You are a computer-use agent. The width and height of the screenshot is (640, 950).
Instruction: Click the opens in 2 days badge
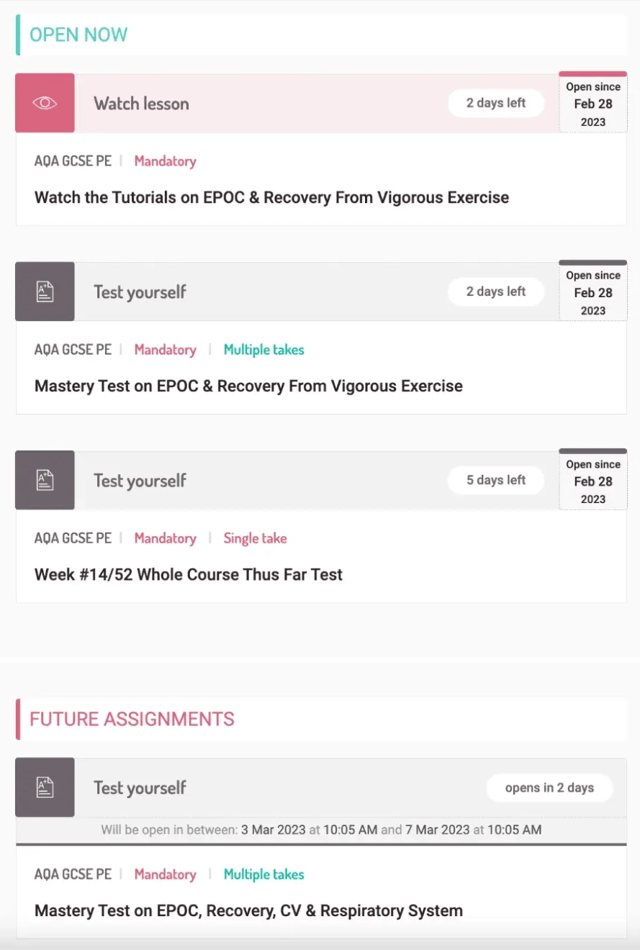(x=549, y=787)
